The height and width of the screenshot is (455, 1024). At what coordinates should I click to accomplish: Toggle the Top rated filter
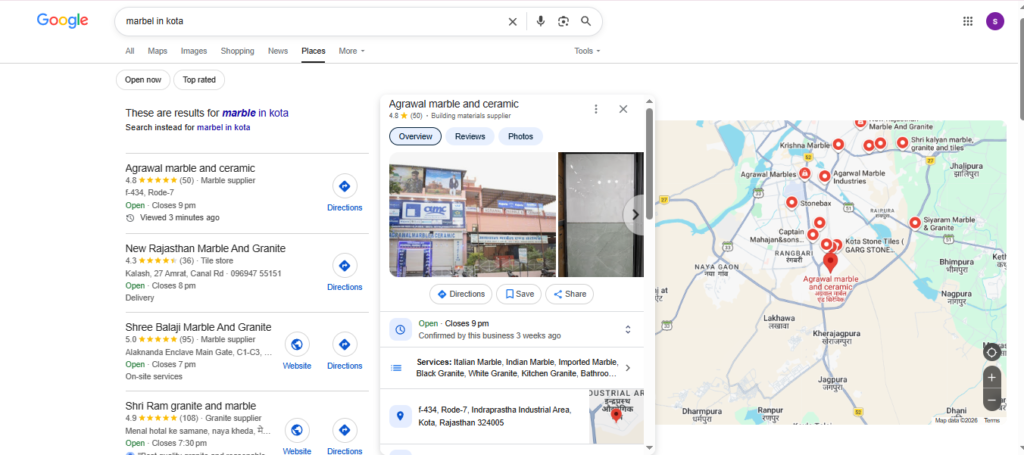(199, 80)
